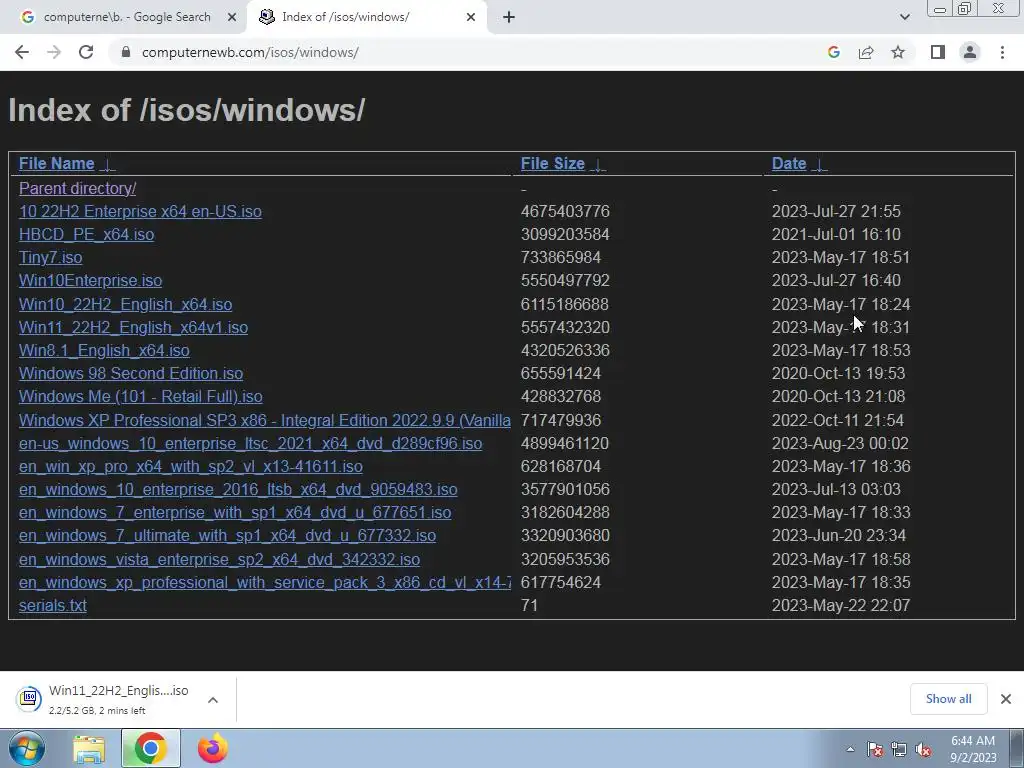The height and width of the screenshot is (768, 1024).
Task: Download Windows Me (101 - Retail Full).iso
Action: coord(140,396)
